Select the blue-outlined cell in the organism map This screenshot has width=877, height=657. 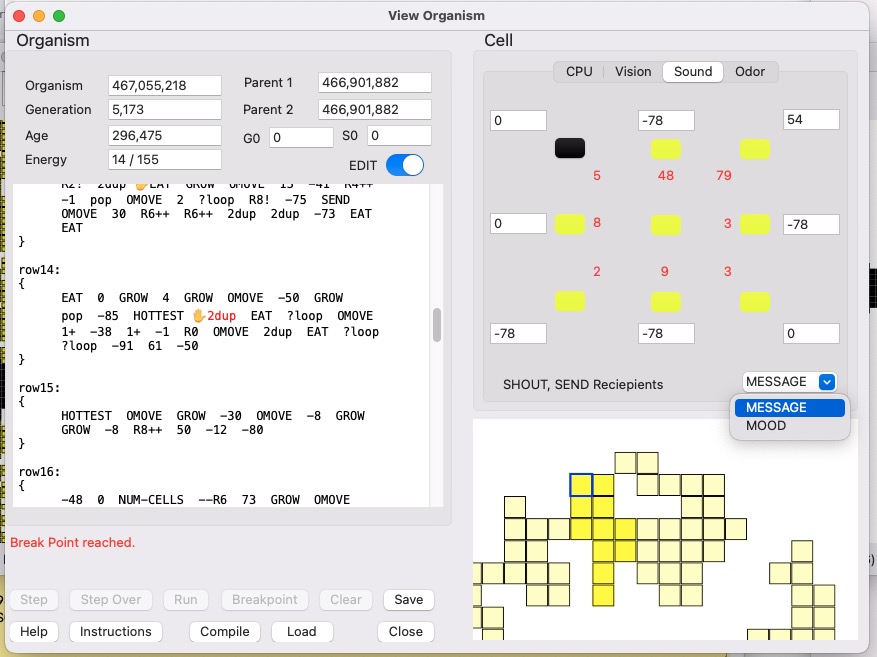581,485
